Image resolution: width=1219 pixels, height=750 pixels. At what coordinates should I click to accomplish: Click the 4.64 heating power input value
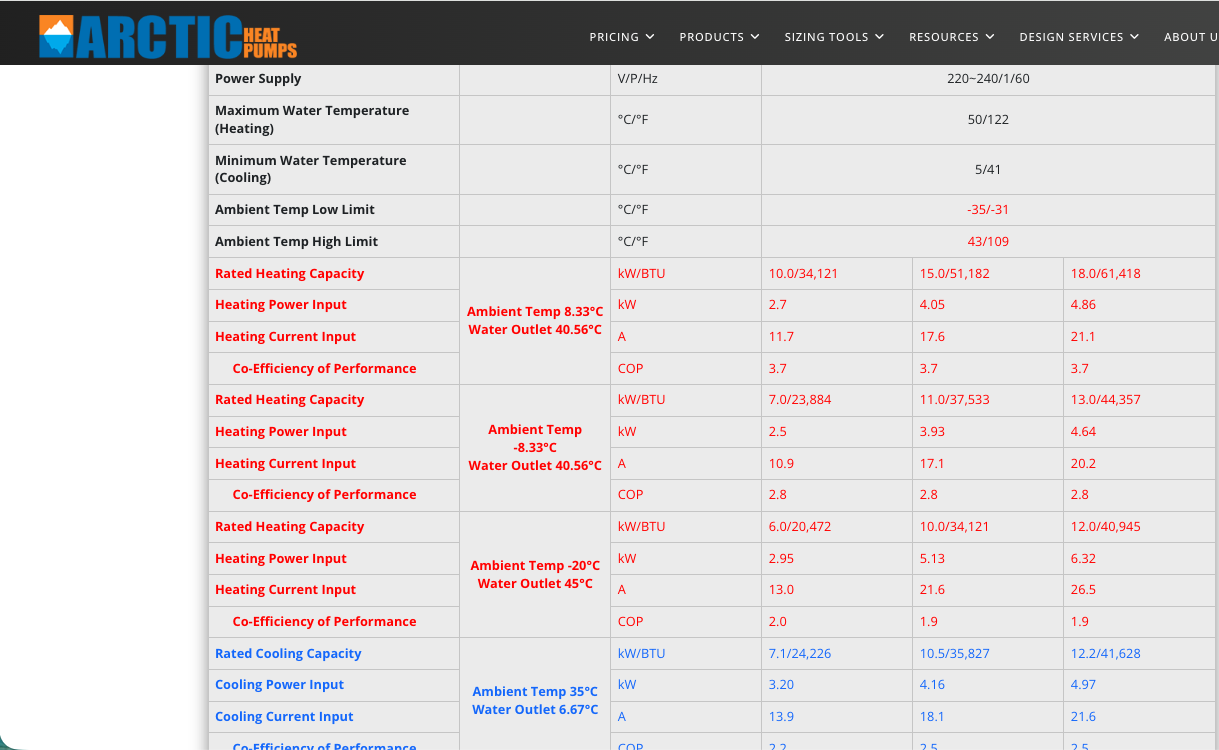coord(1083,432)
